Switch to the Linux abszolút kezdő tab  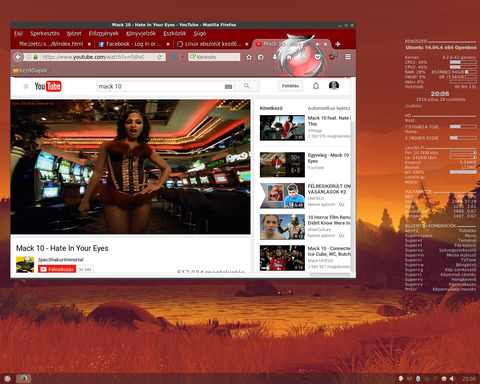coord(212,44)
